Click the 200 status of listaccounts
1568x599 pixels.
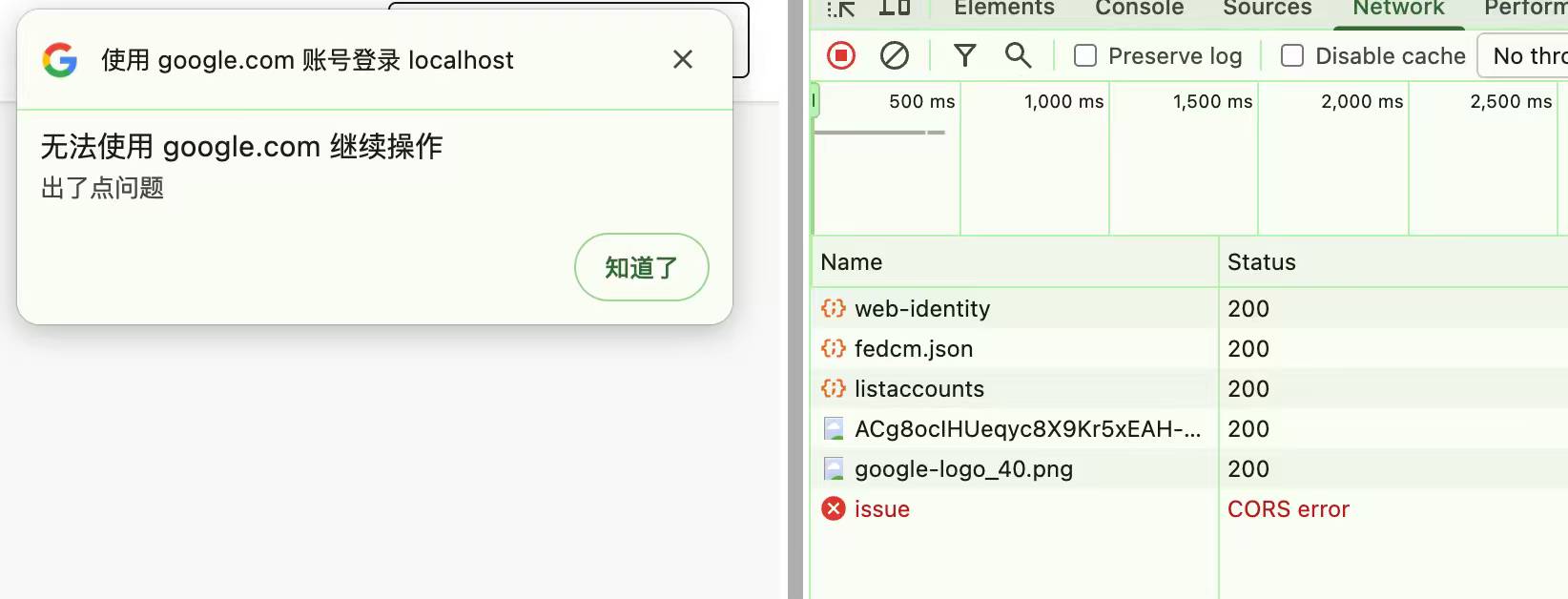pyautogui.click(x=1248, y=388)
